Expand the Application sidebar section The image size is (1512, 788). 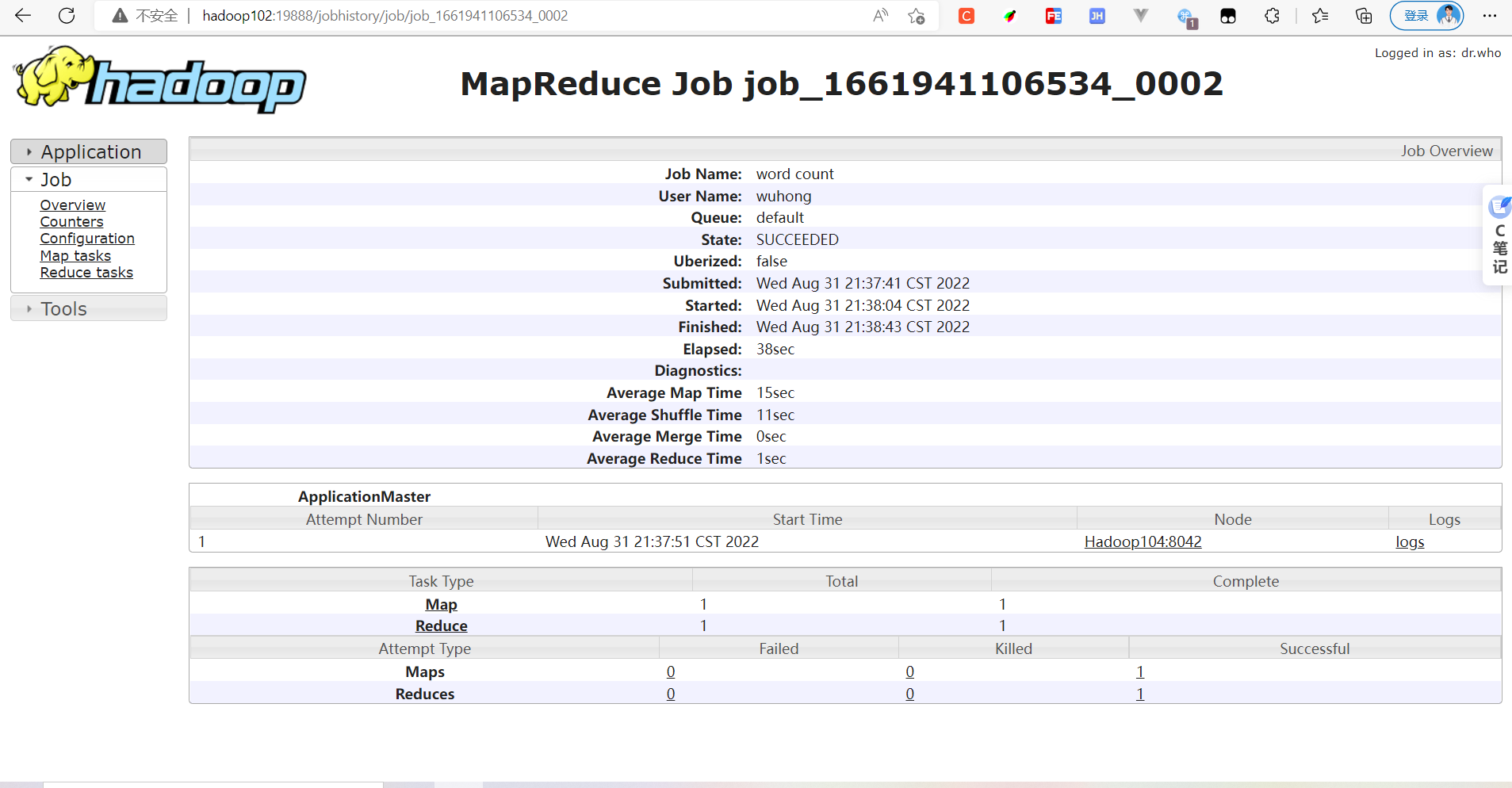[89, 151]
